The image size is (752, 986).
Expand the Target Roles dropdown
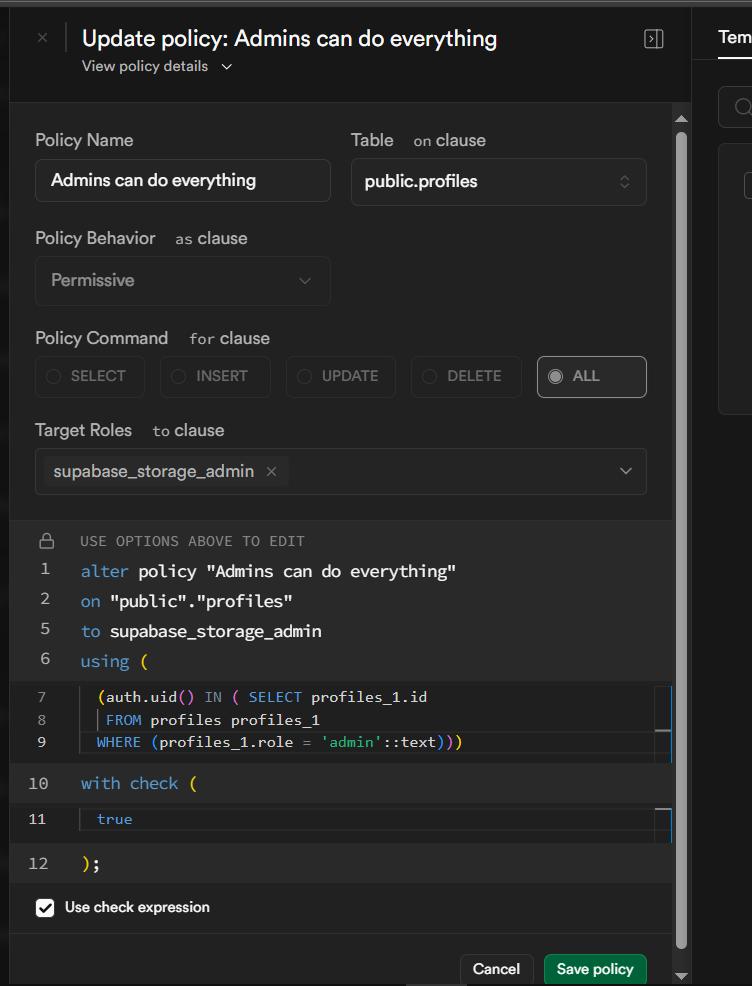(x=625, y=471)
